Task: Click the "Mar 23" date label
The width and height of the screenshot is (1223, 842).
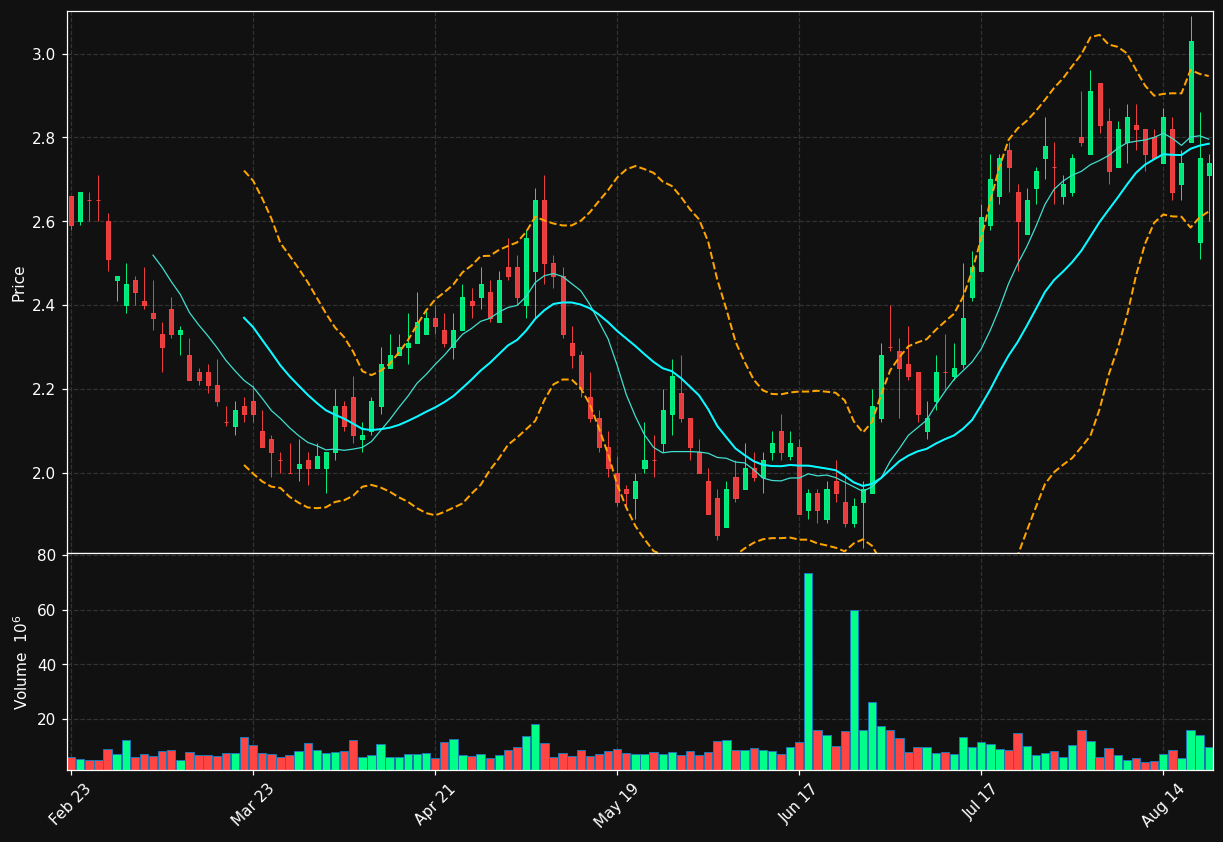Action: [252, 804]
